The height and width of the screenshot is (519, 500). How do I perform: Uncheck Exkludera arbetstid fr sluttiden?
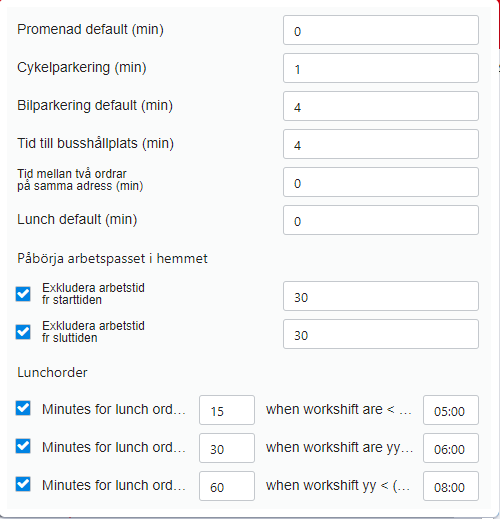tap(23, 332)
